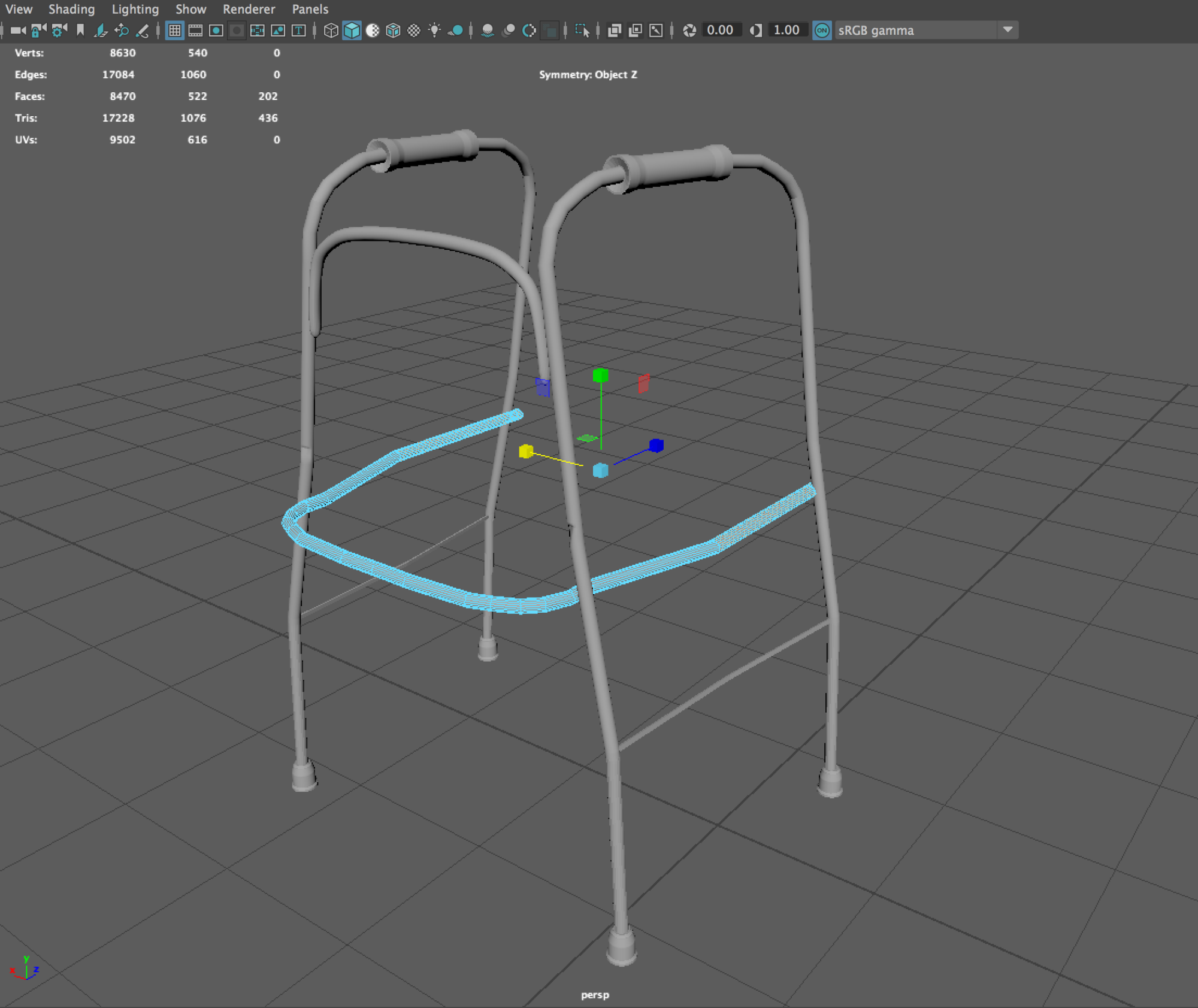Click the yellow axis scale handle
Image resolution: width=1198 pixels, height=1008 pixels.
pyautogui.click(x=526, y=451)
